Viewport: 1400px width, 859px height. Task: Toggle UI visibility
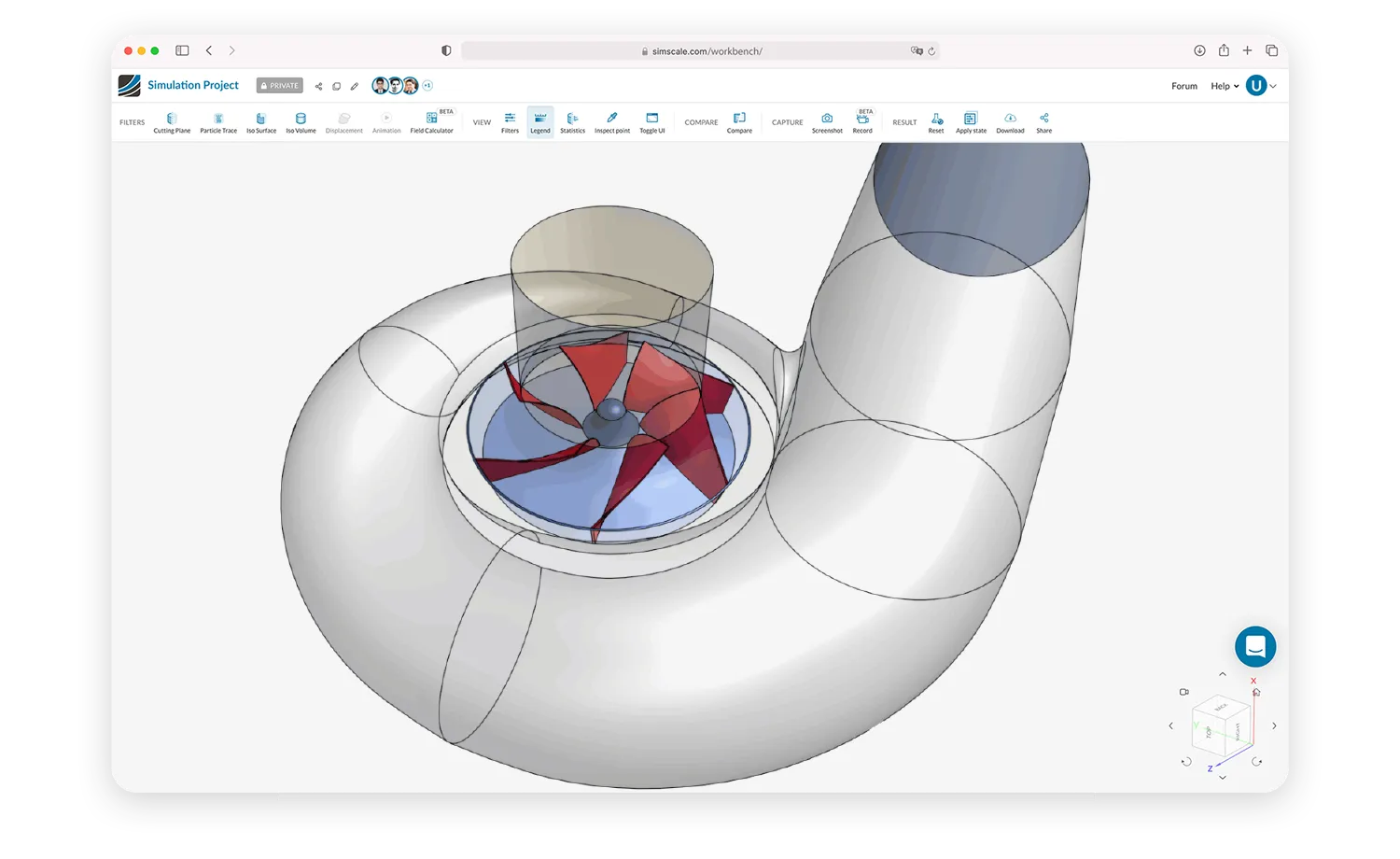[x=652, y=122]
